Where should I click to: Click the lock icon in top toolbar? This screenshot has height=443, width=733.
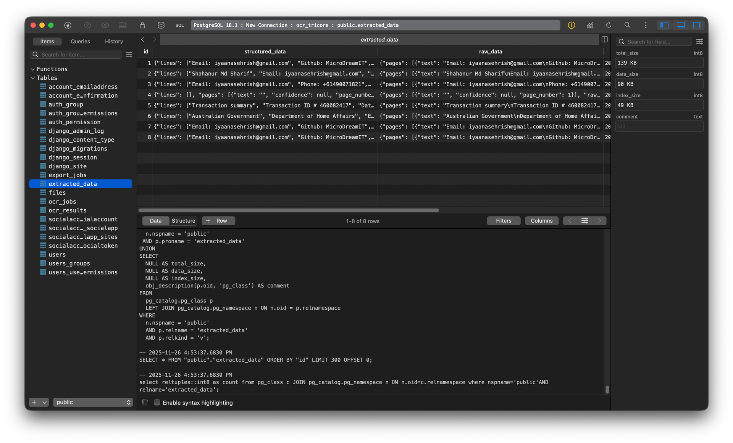tap(142, 24)
